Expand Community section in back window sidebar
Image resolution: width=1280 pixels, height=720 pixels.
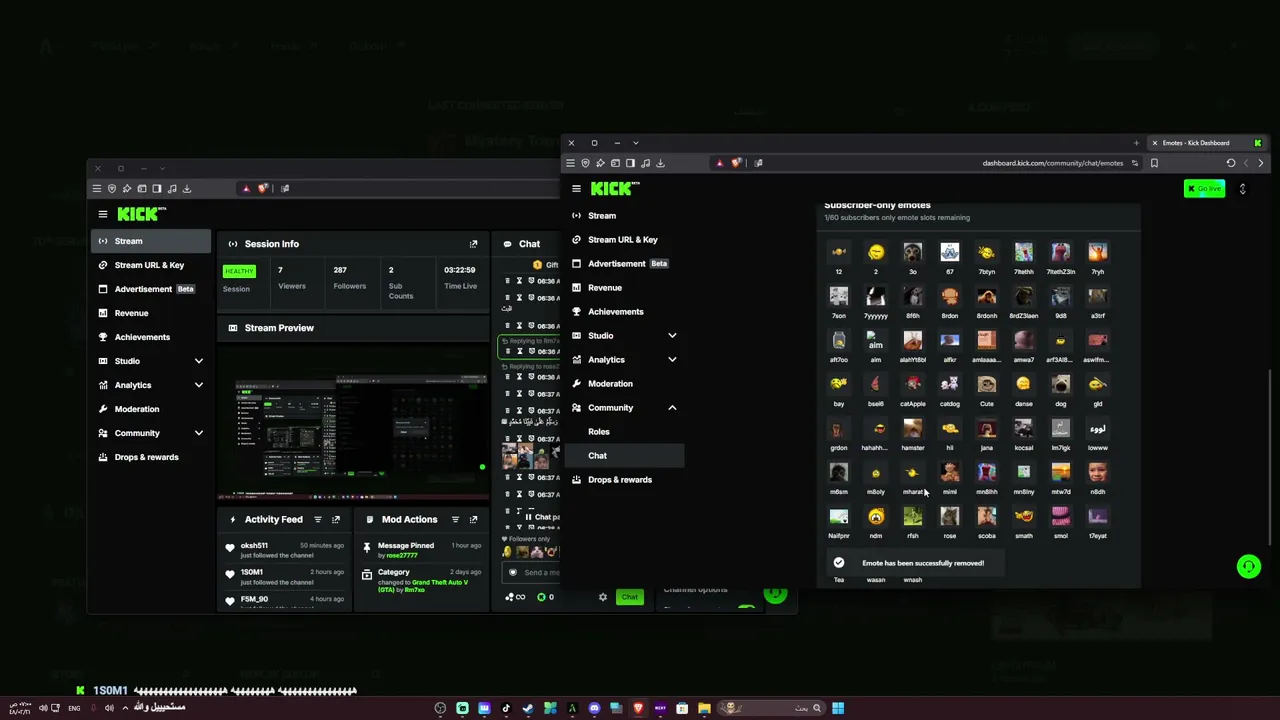(198, 433)
